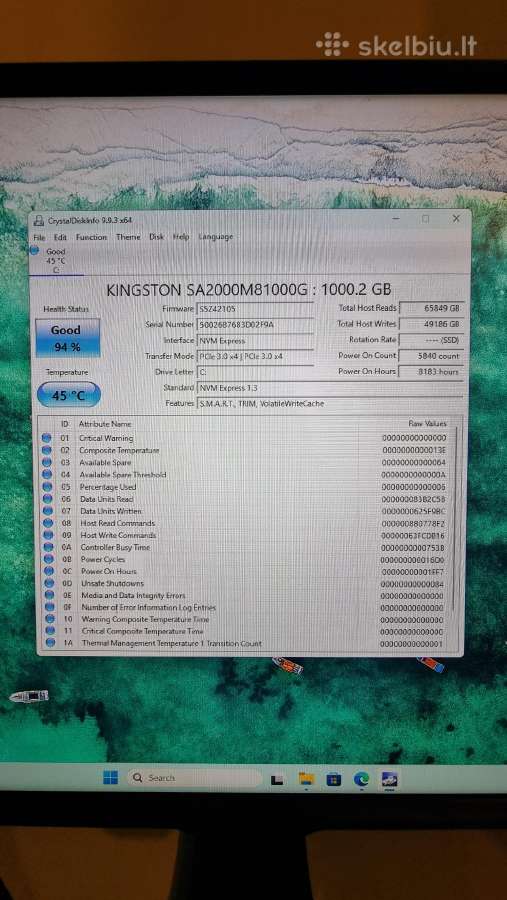507x900 pixels.
Task: Select the Unsafe Shutdowns row
Action: [247, 584]
